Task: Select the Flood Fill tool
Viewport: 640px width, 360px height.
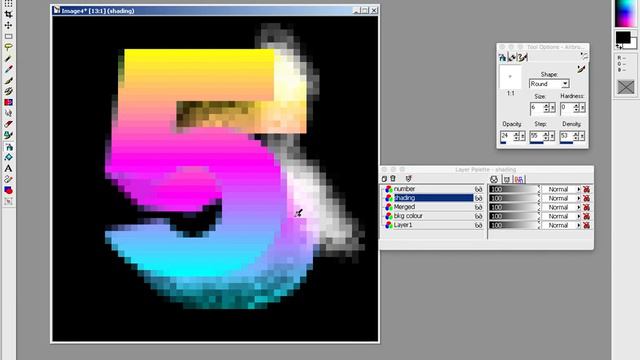Action: pyautogui.click(x=8, y=158)
